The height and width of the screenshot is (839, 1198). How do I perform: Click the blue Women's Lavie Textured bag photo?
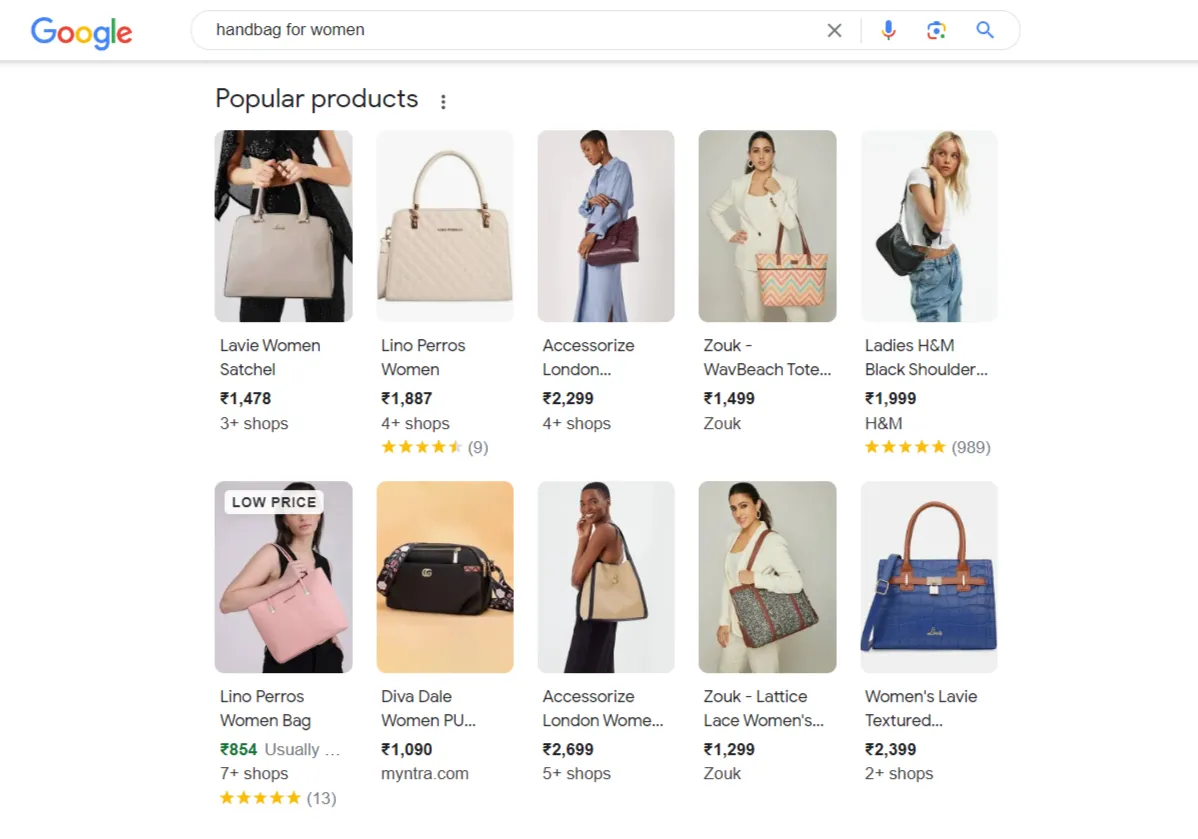[928, 577]
